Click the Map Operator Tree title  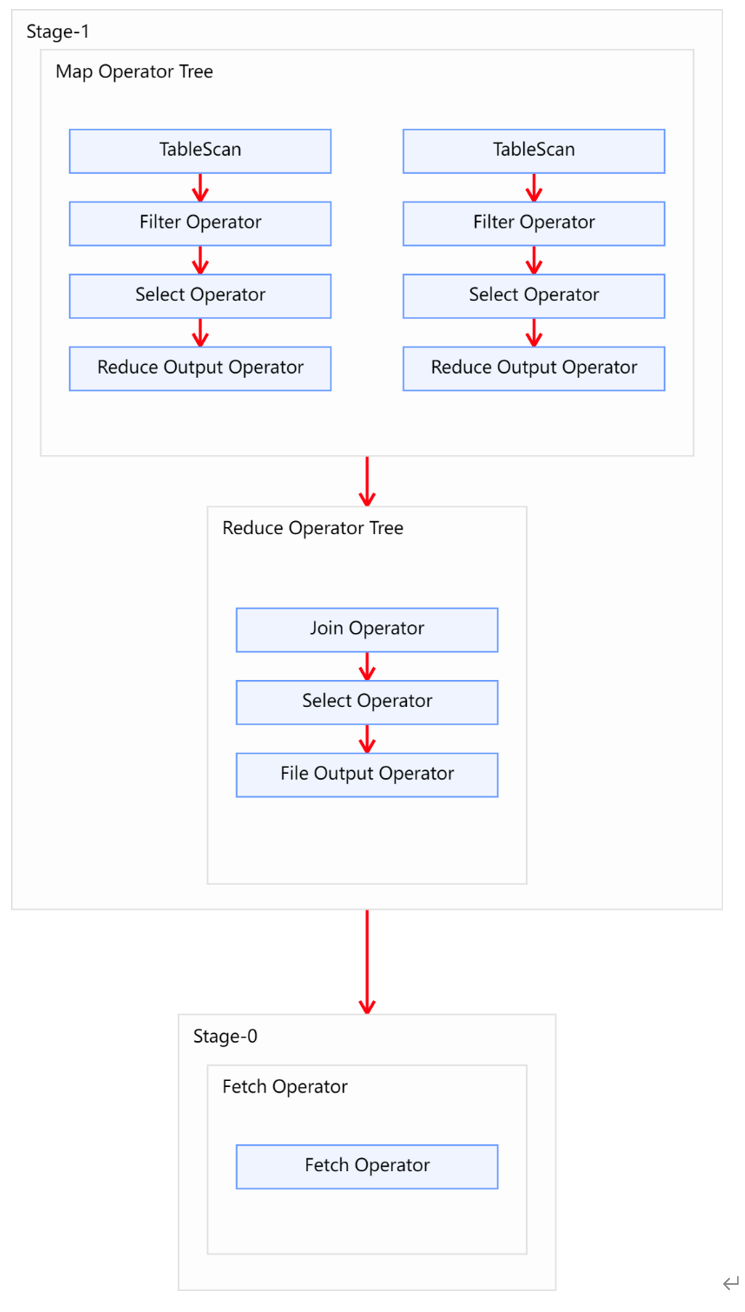tap(134, 72)
